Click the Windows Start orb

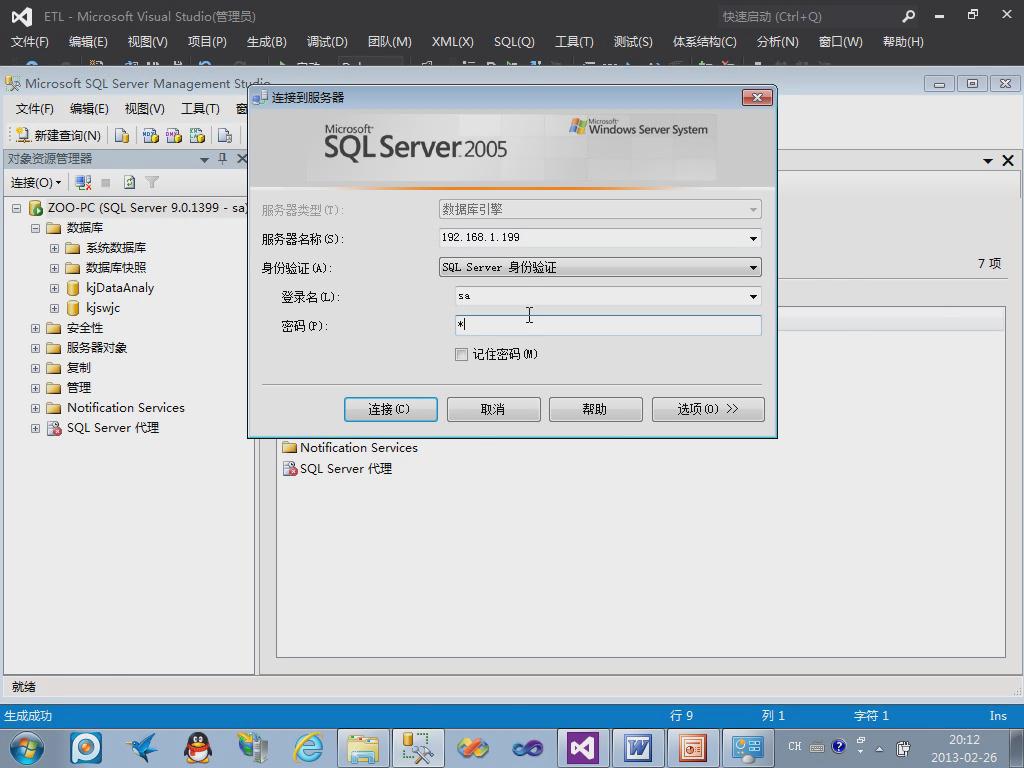27,748
